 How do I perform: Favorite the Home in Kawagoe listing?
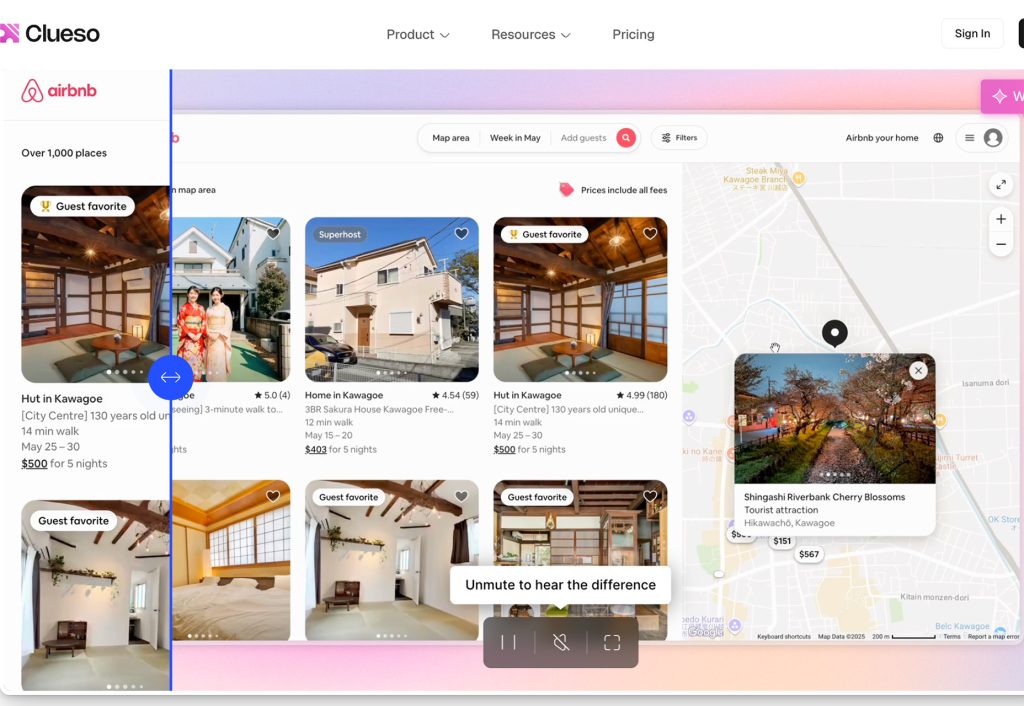pos(461,234)
